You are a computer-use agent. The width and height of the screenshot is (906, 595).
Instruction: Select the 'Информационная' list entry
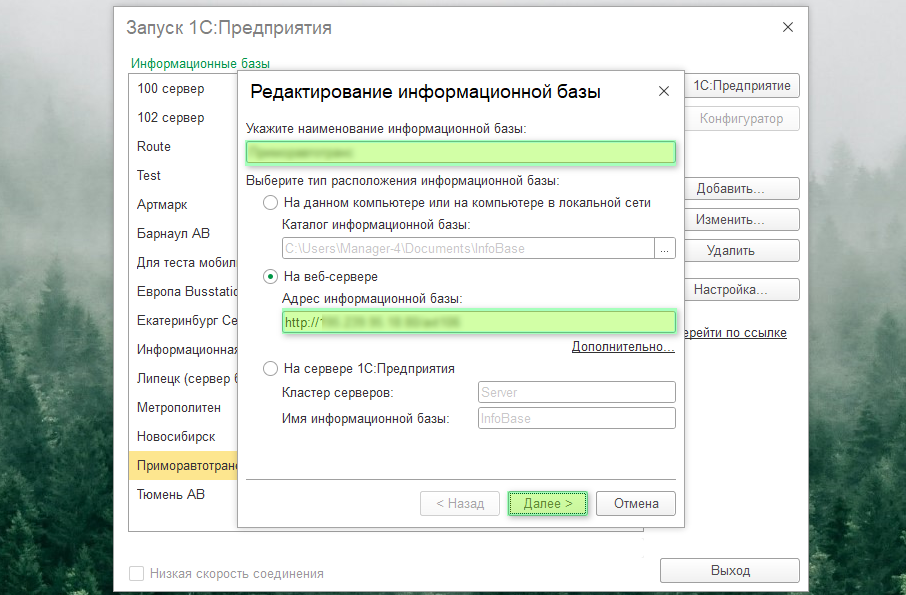[x=183, y=349]
